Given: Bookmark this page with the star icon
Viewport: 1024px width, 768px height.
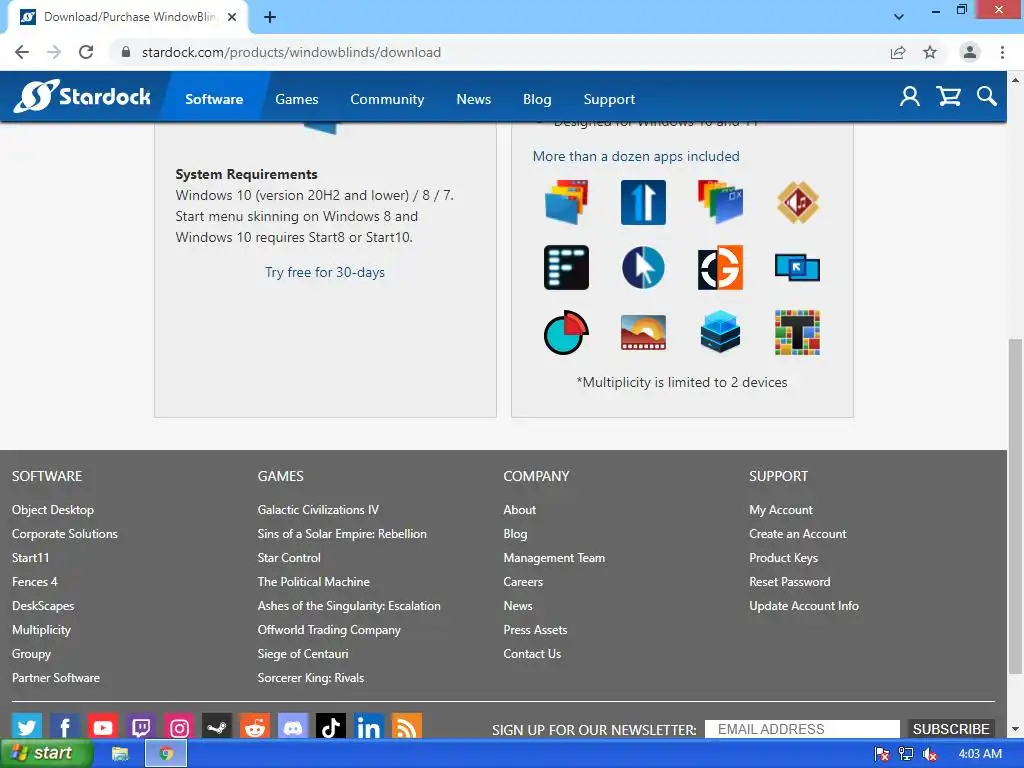Looking at the screenshot, I should click(x=930, y=52).
